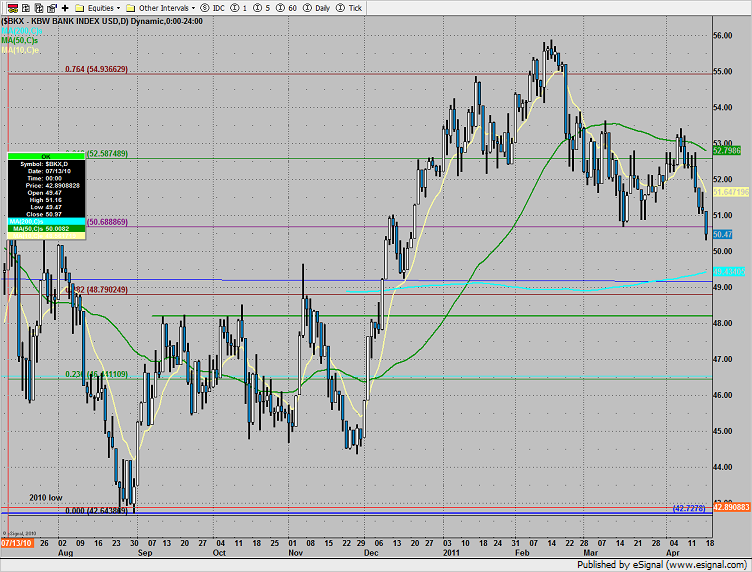Click the 42.890883 cursor price marker
The image size is (752, 572).
pyautogui.click(x=731, y=507)
